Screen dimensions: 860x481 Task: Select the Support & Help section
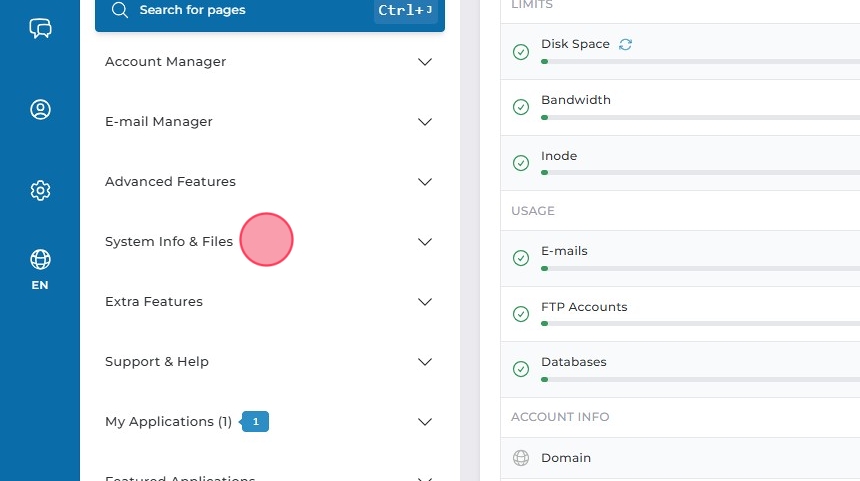pyautogui.click(x=157, y=362)
